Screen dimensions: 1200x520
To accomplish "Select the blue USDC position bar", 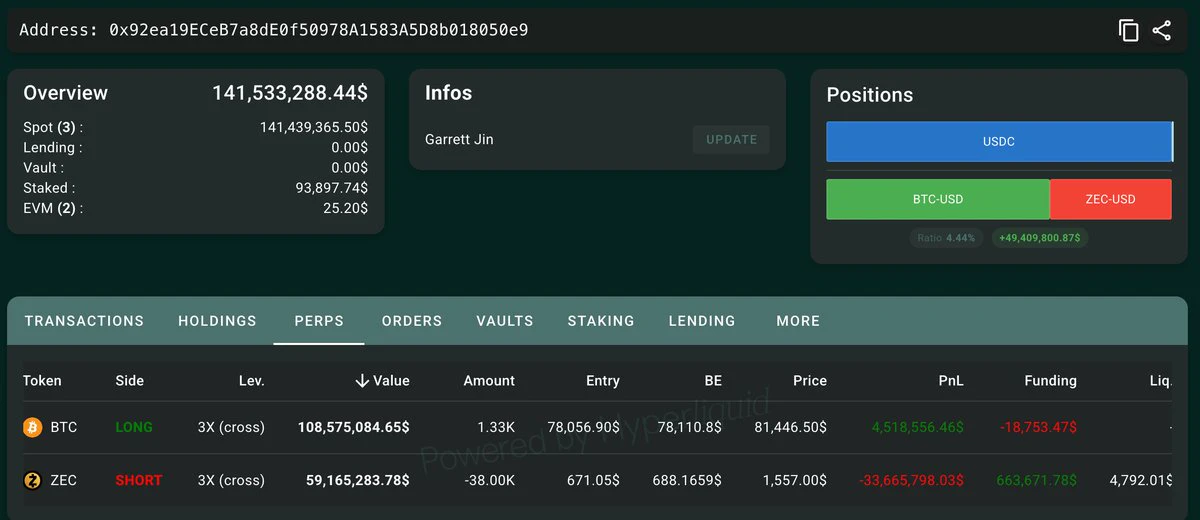I will [x=999, y=142].
